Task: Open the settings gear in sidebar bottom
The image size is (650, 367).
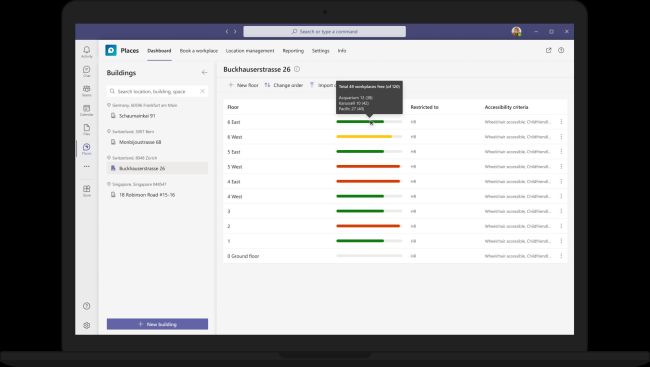Action: click(87, 326)
